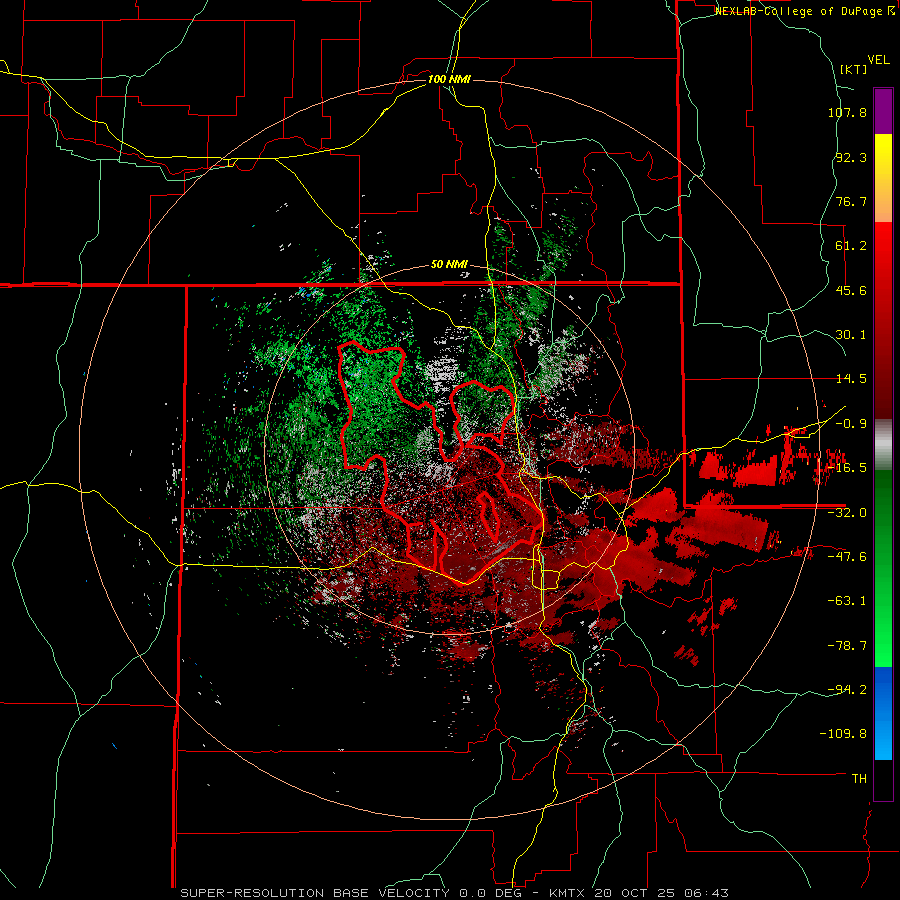Click the 92.3 legend value
This screenshot has width=900, height=900.
pyautogui.click(x=851, y=157)
